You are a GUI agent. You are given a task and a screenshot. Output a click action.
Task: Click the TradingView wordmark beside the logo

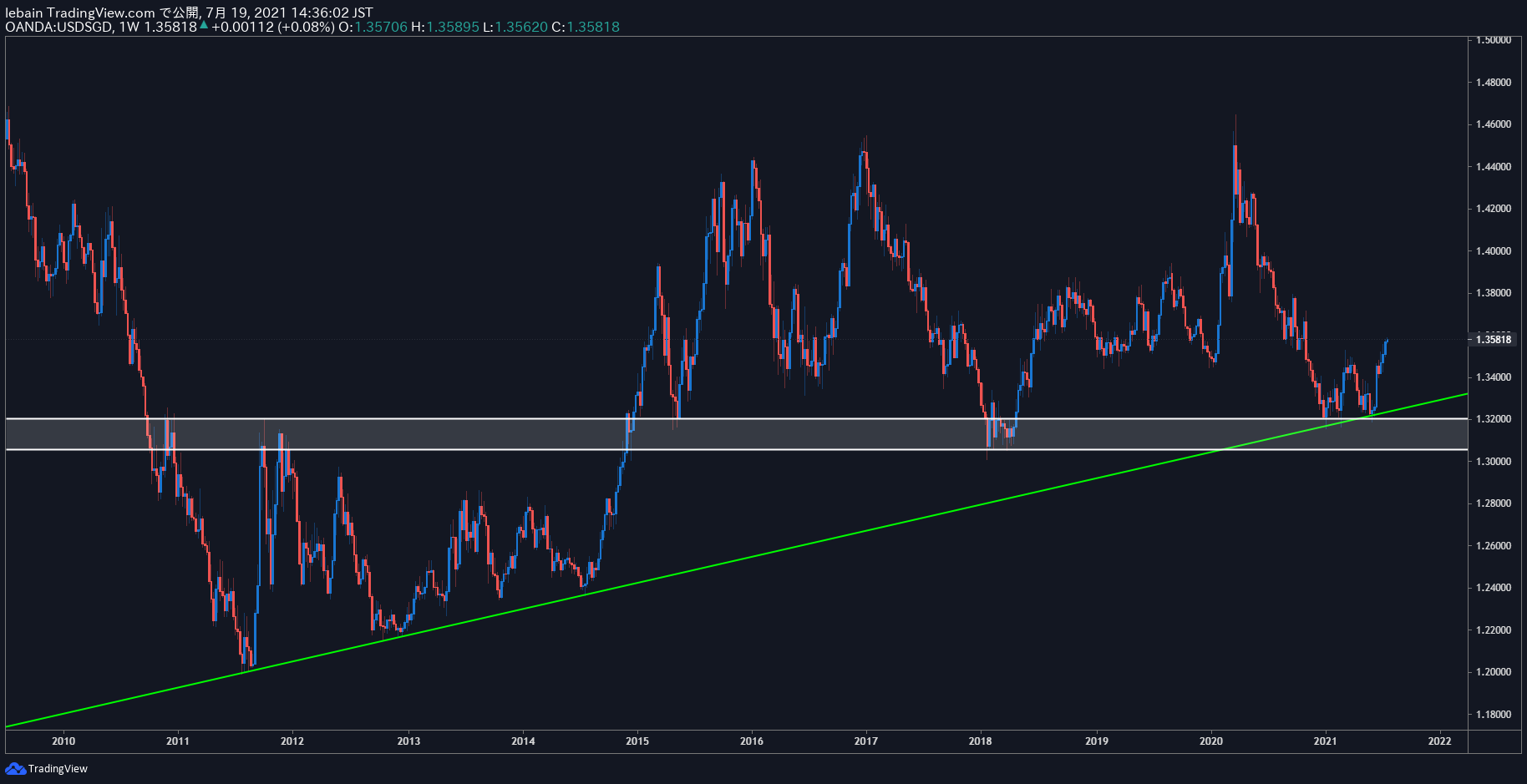pos(58,769)
